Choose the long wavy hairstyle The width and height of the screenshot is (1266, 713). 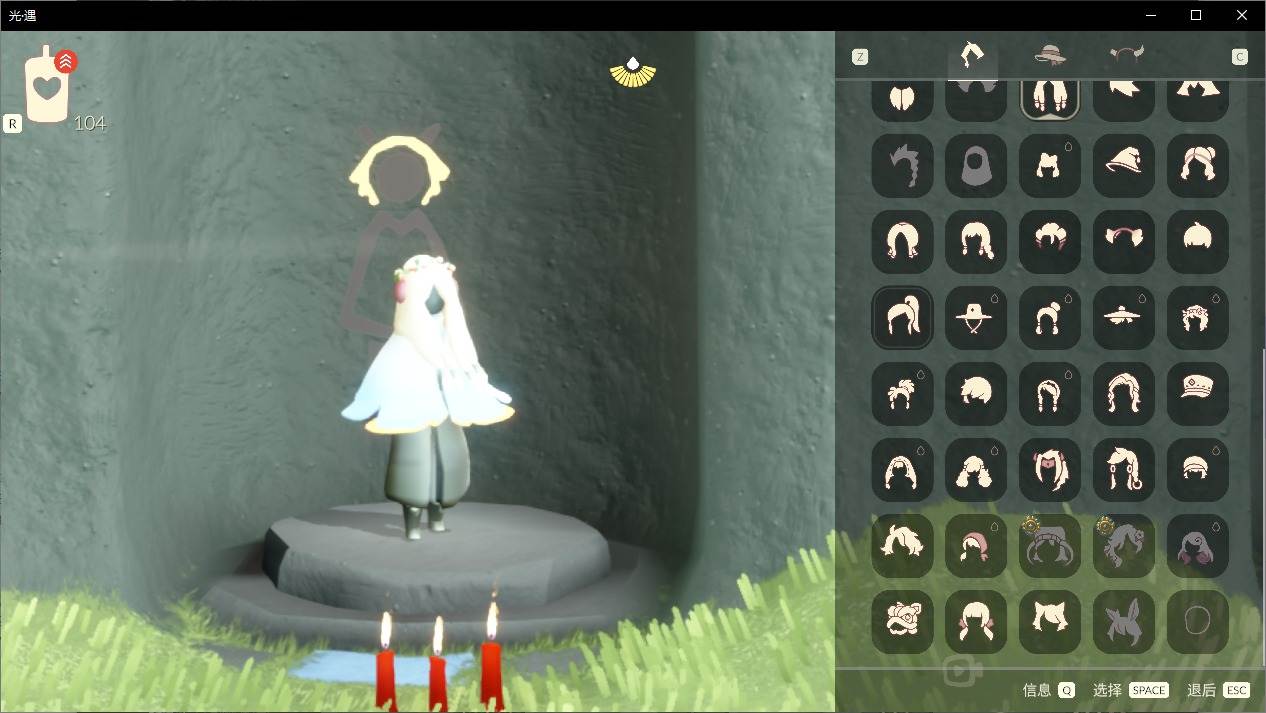[1124, 394]
